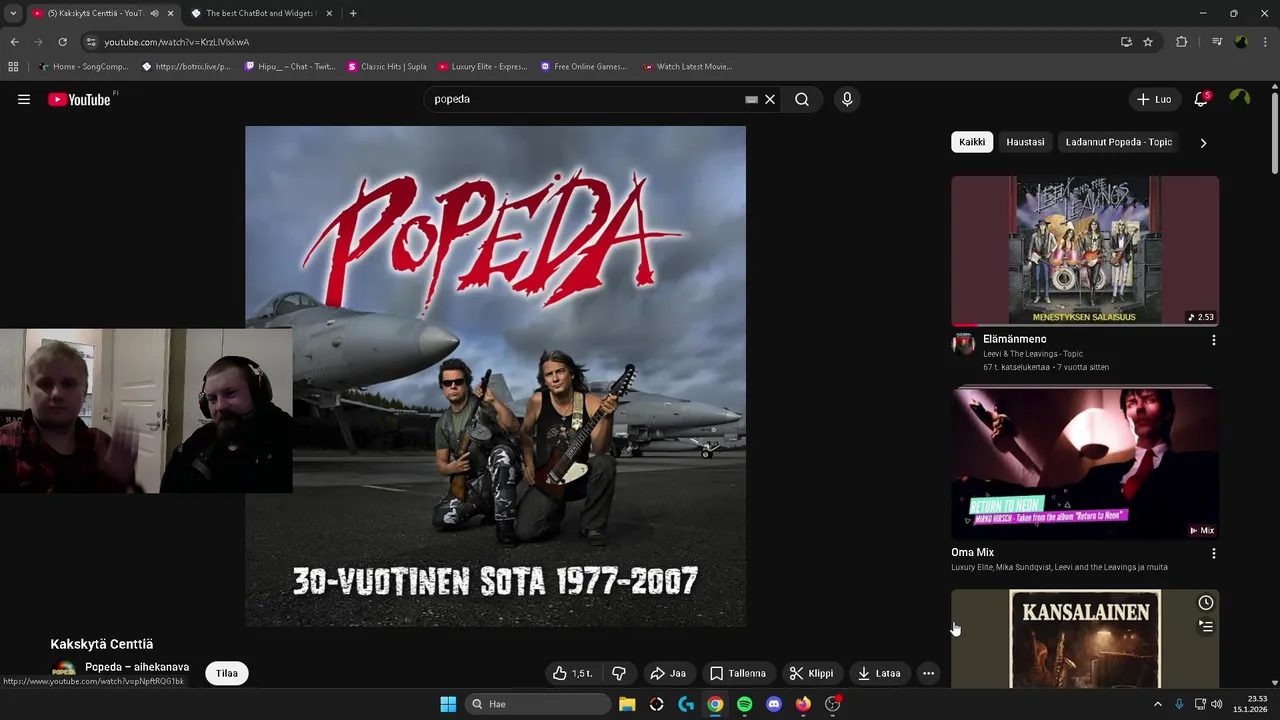This screenshot has width=1280, height=720.
Task: Open the Elämänmeno video title
Action: tap(1014, 339)
